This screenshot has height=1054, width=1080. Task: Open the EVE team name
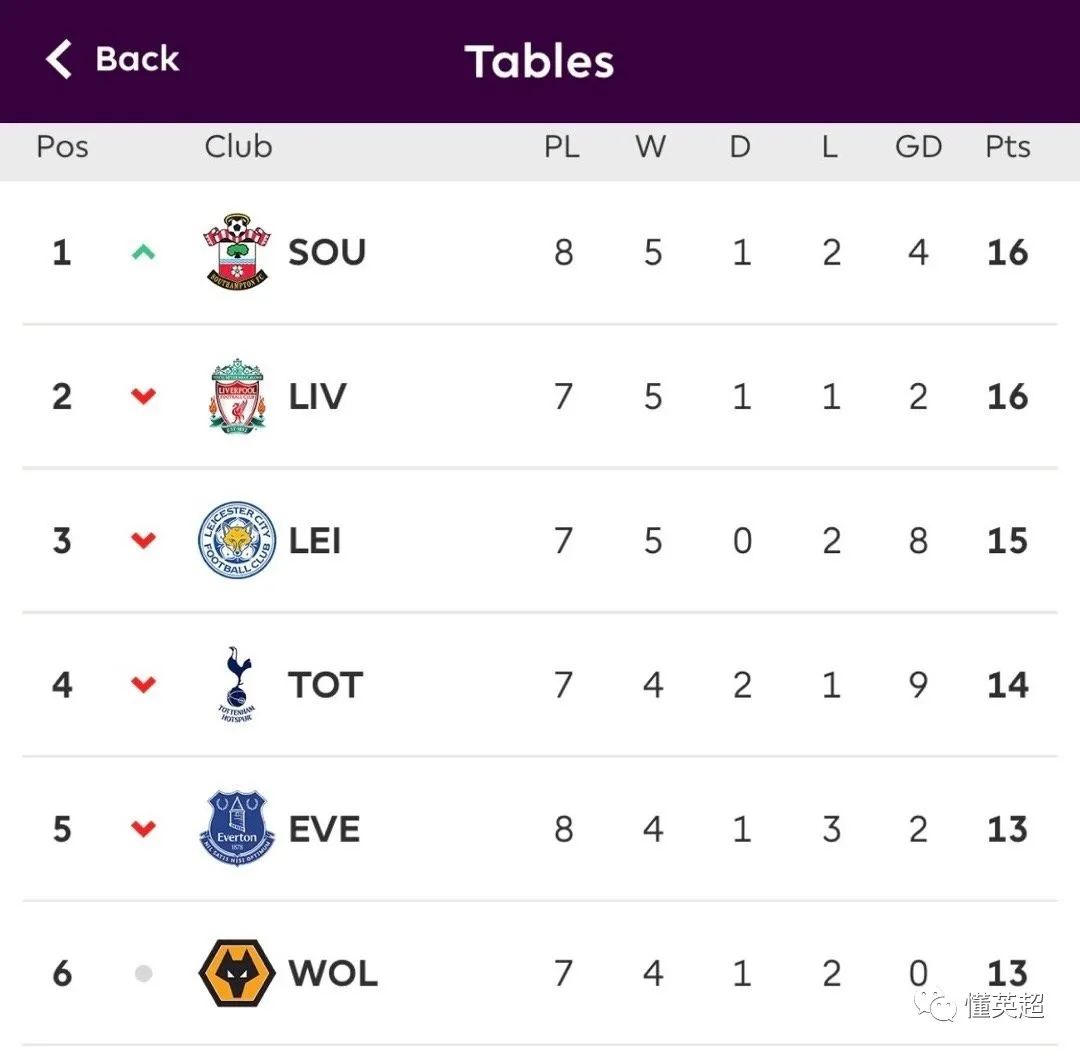point(324,829)
